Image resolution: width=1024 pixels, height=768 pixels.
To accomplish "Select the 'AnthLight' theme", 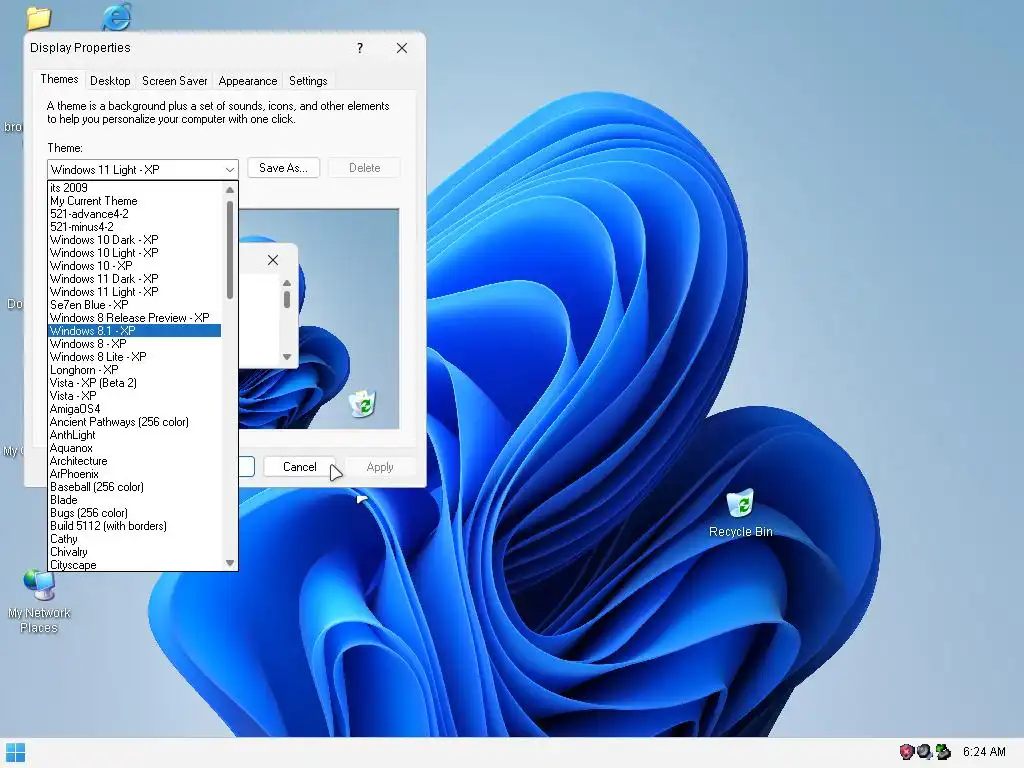I will coord(135,435).
